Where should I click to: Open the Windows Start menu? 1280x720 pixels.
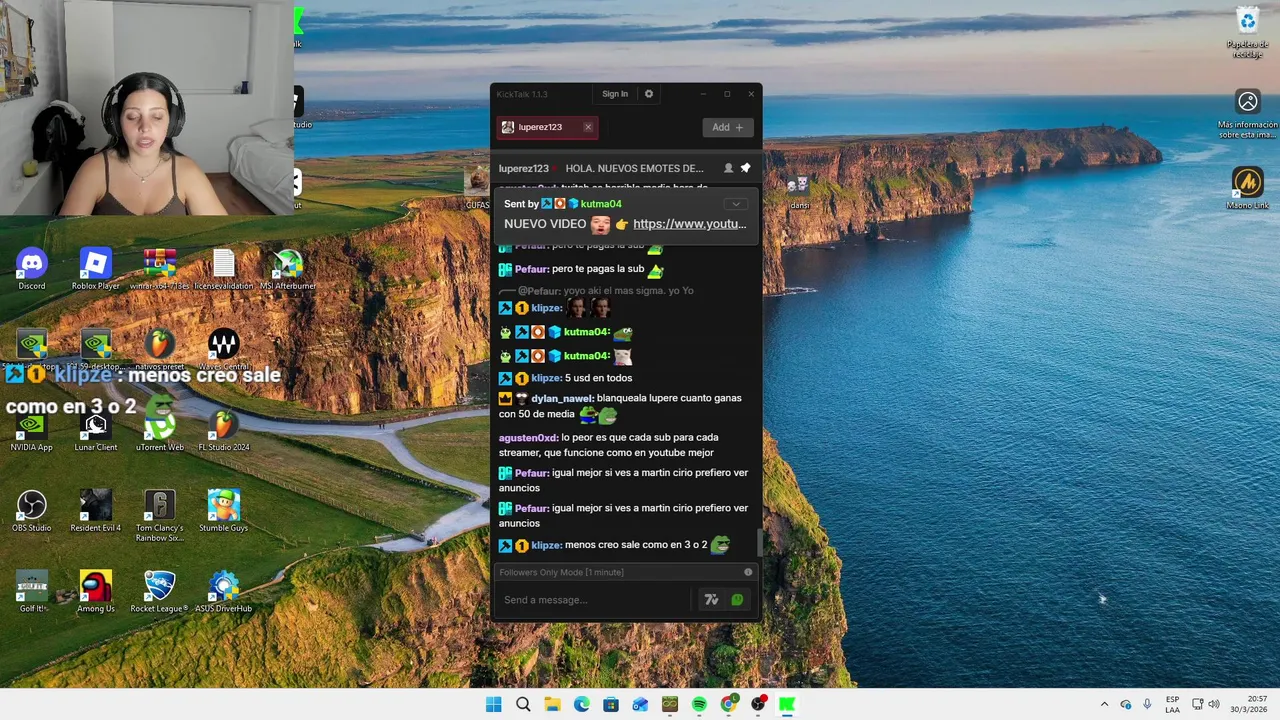tap(493, 705)
